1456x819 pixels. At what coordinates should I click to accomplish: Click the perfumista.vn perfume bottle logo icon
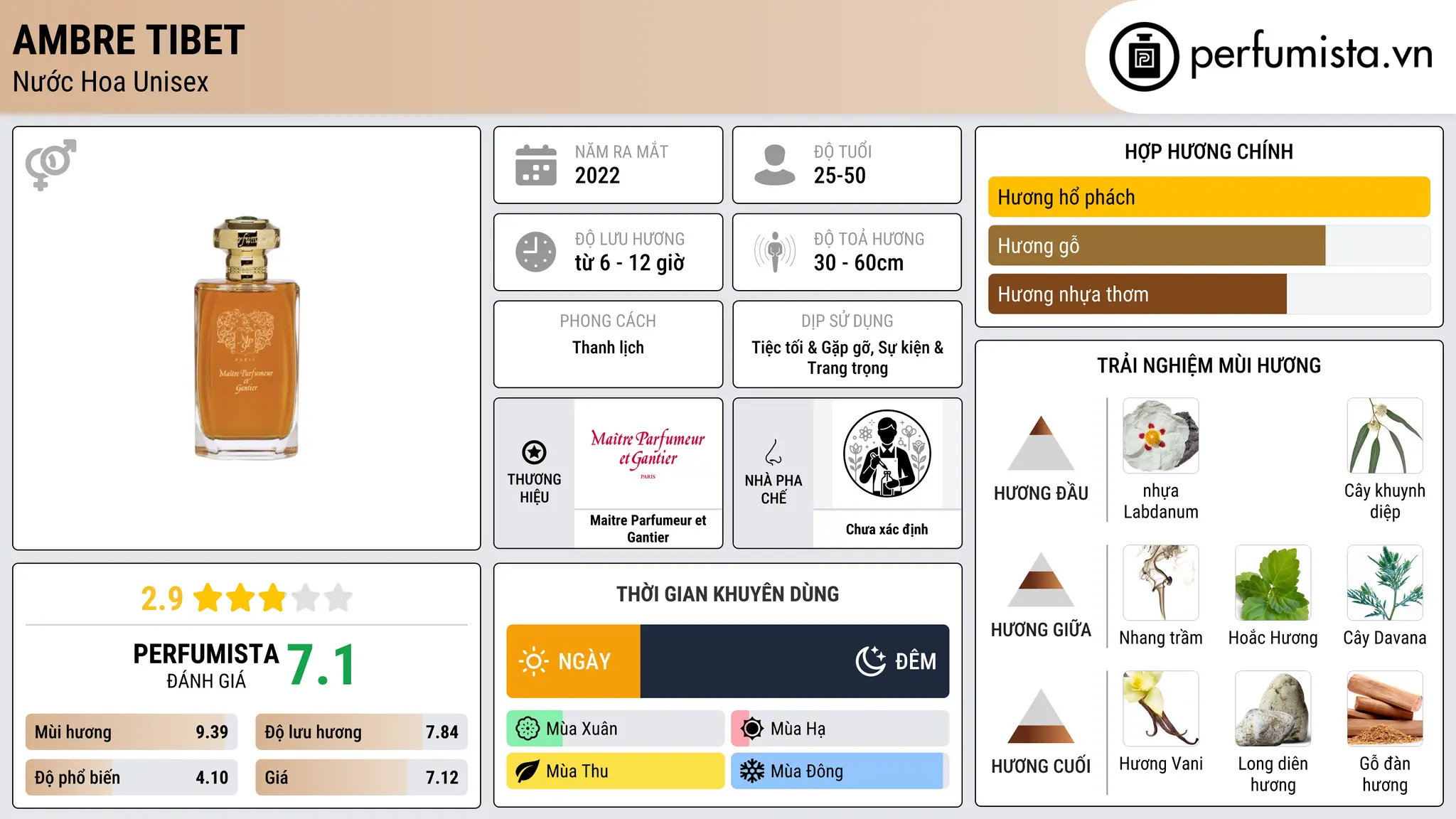1144,57
